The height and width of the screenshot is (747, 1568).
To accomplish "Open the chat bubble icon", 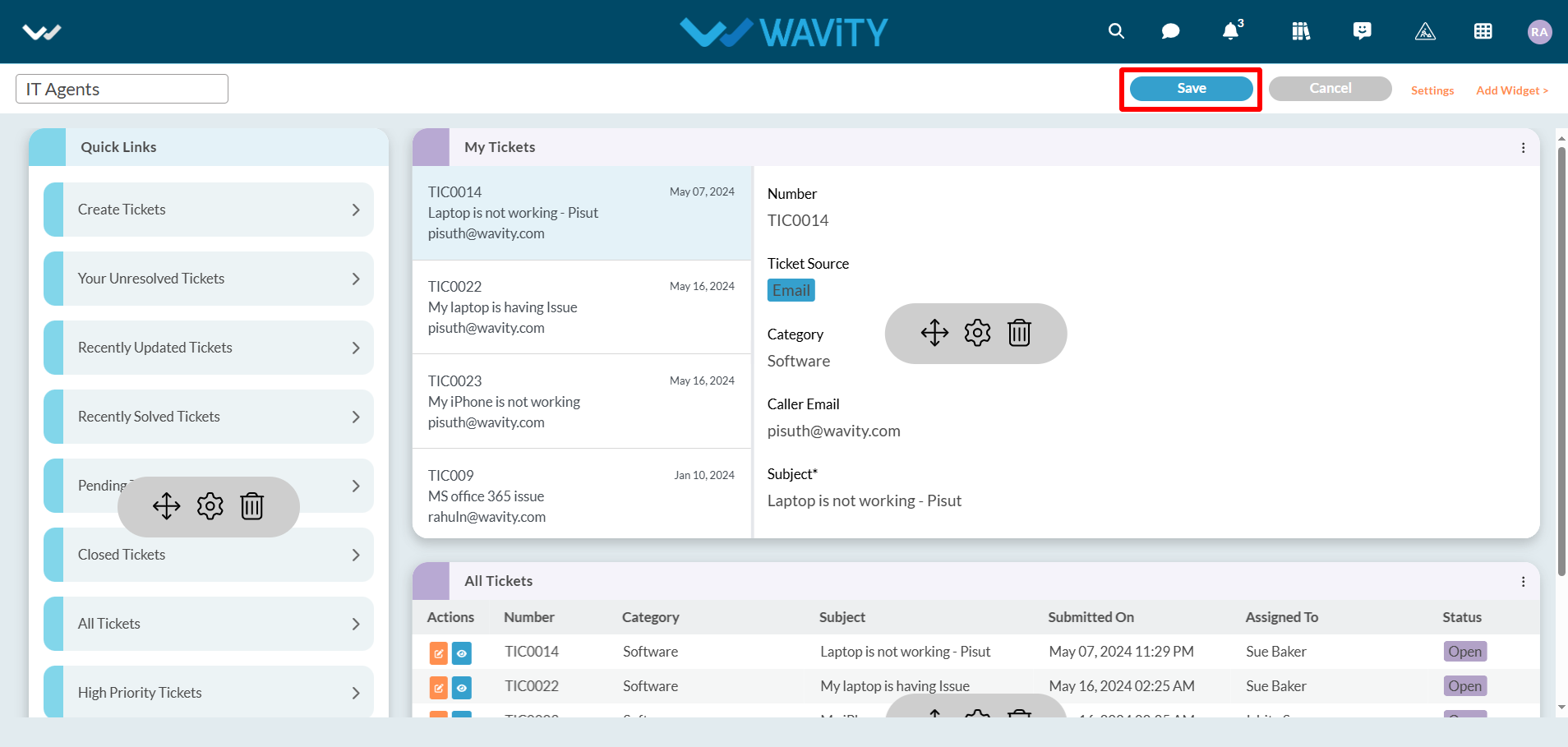I will pyautogui.click(x=1170, y=31).
